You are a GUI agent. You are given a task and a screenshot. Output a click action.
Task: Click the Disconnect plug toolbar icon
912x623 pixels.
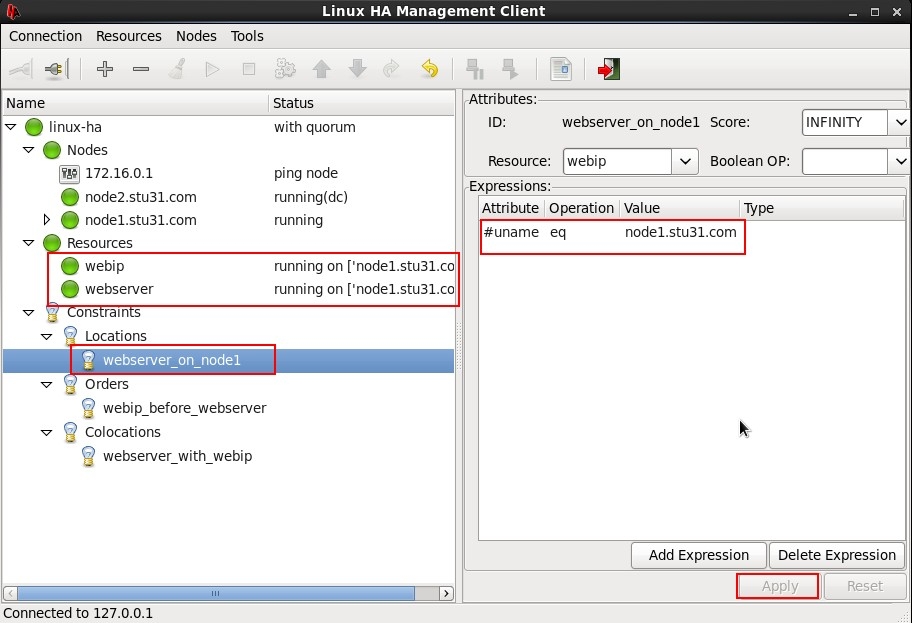tap(56, 69)
